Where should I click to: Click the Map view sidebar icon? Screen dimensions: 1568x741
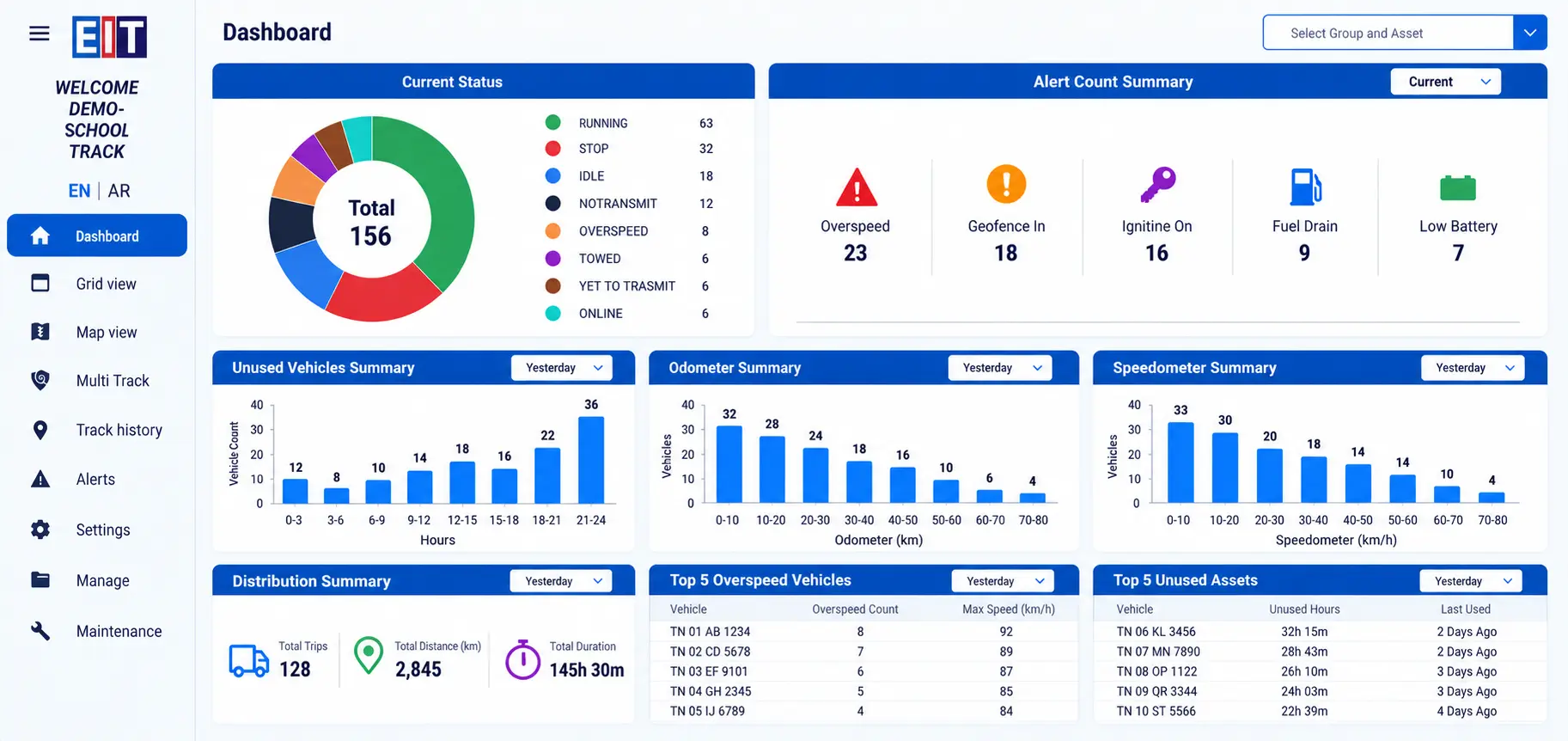40,332
